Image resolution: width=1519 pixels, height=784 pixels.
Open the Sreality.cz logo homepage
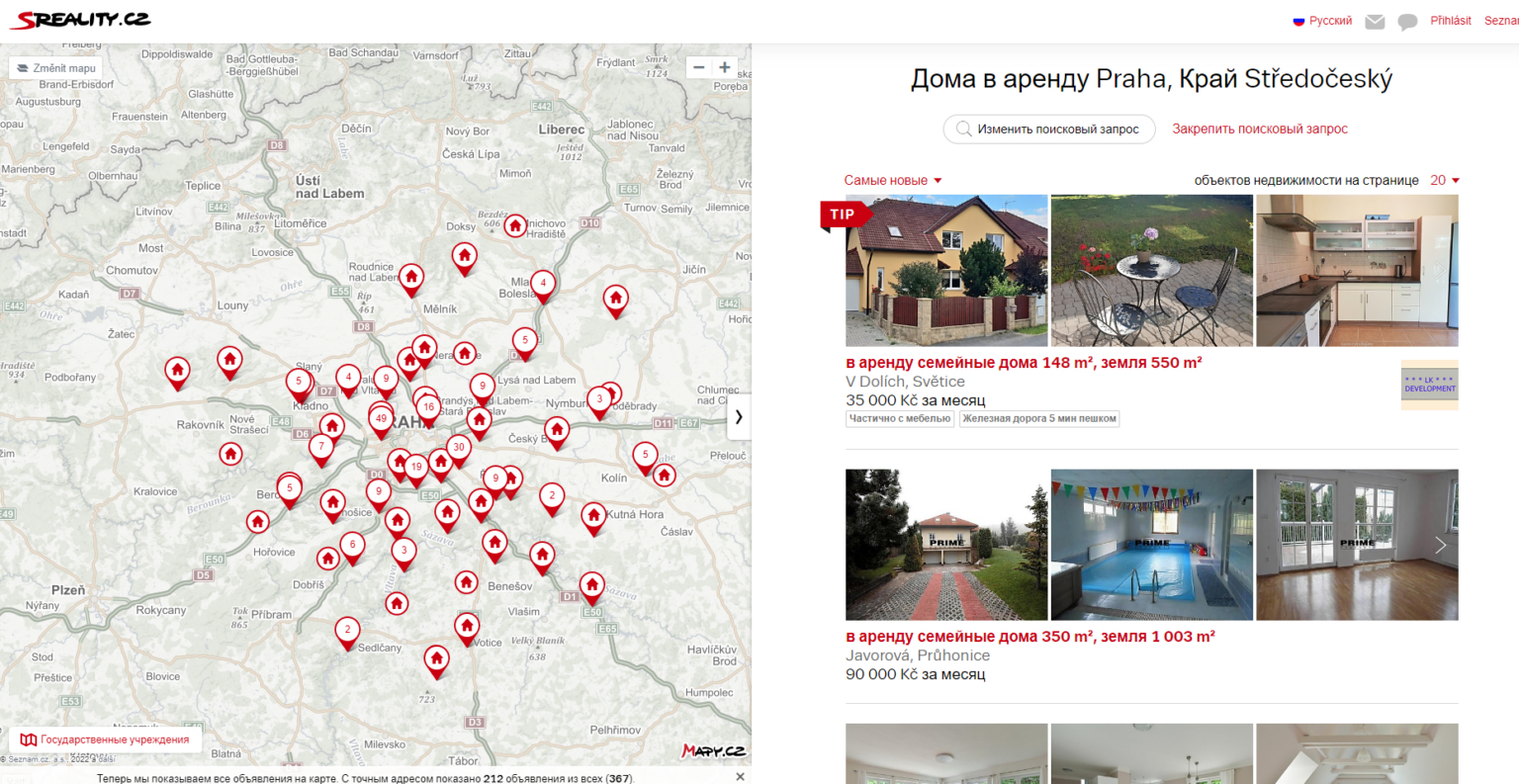click(x=80, y=20)
